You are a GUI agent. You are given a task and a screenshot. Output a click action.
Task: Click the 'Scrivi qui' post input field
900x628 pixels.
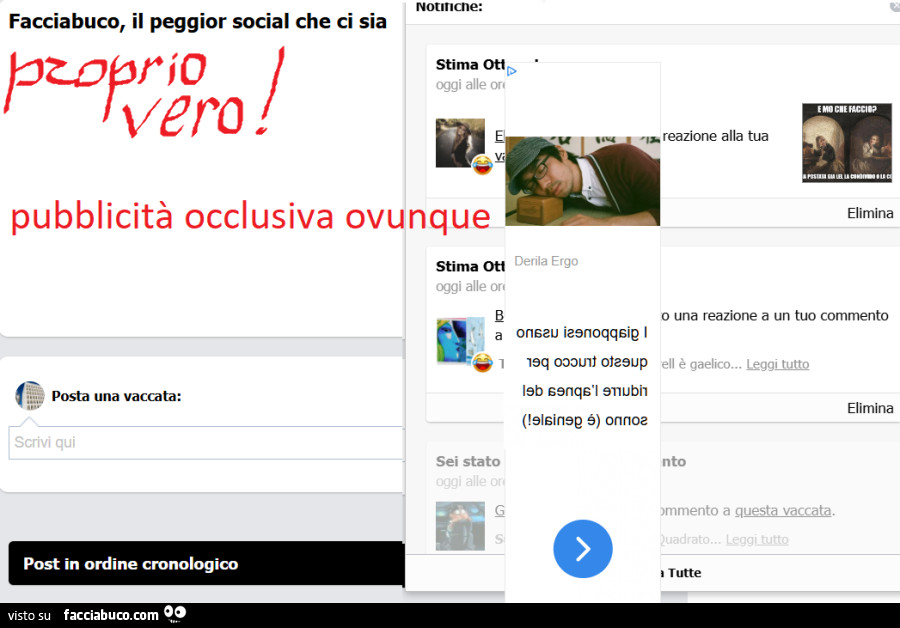pyautogui.click(x=207, y=443)
